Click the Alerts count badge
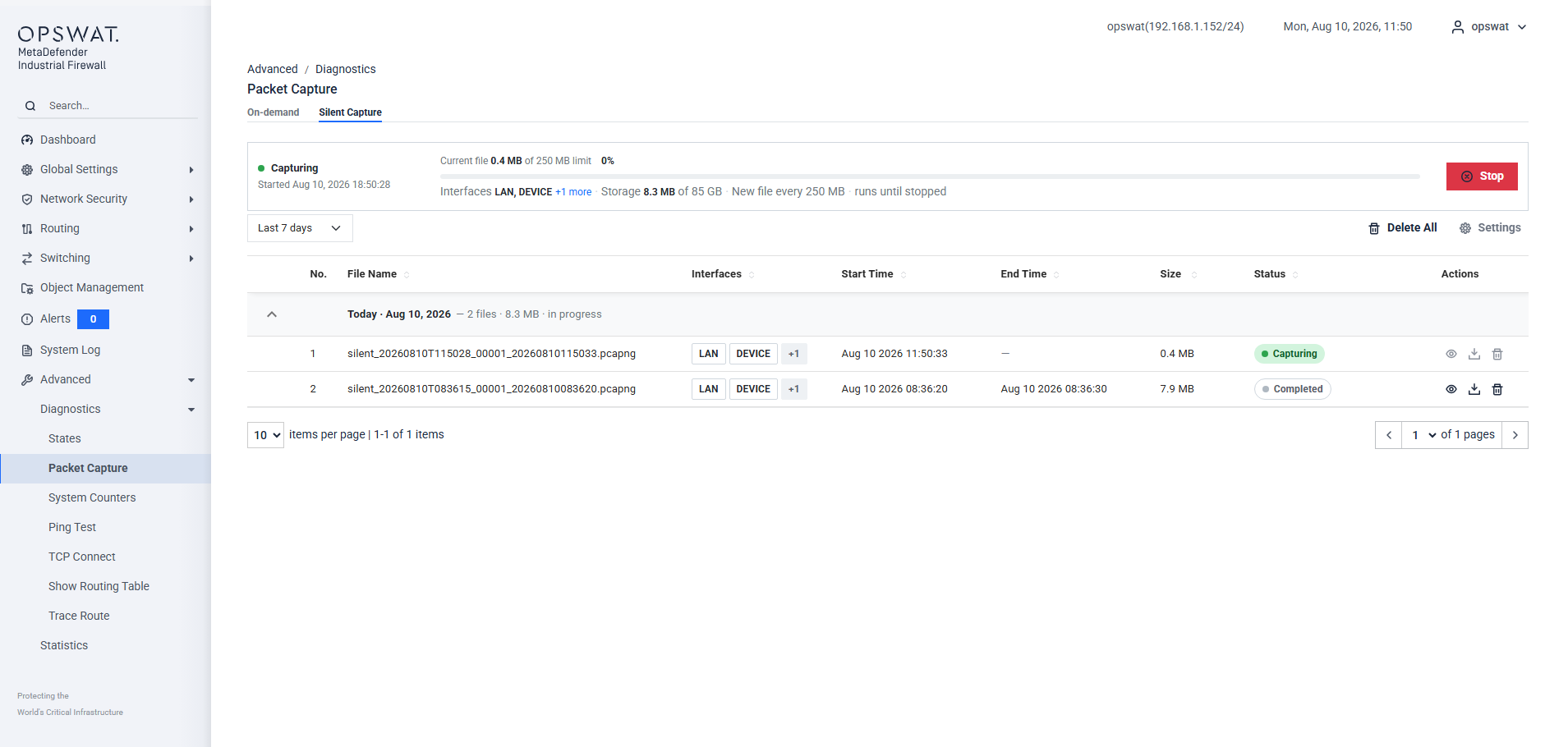The width and height of the screenshot is (1568, 747). (x=93, y=319)
